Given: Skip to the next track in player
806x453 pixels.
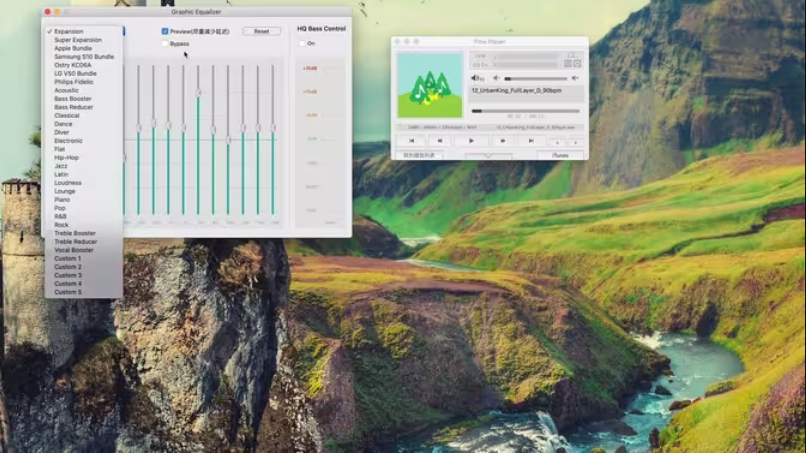Looking at the screenshot, I should tap(531, 140).
